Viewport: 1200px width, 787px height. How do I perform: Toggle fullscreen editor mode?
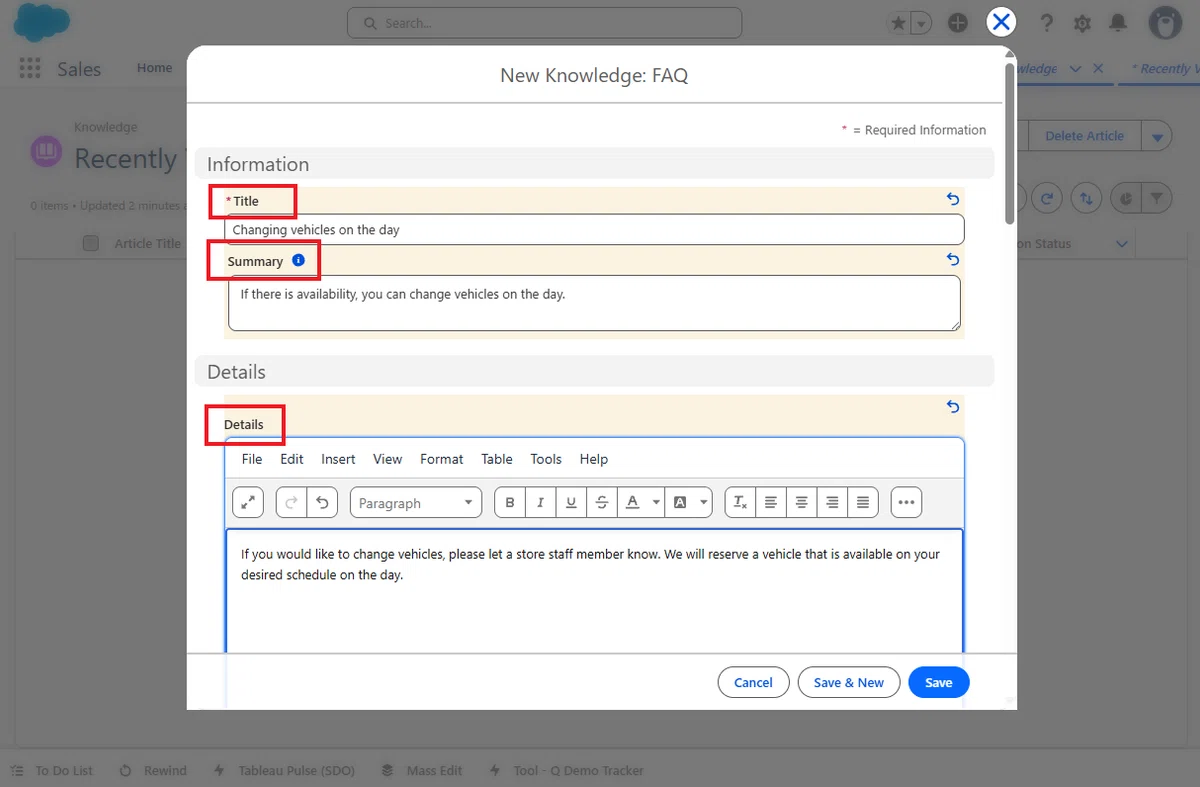pos(248,502)
